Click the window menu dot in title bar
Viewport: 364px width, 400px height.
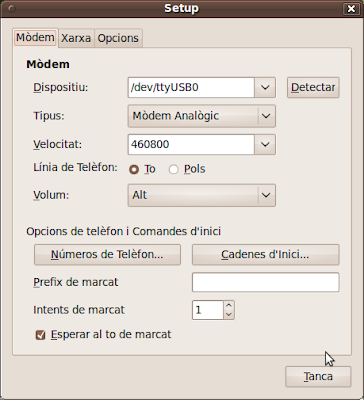[12, 9]
